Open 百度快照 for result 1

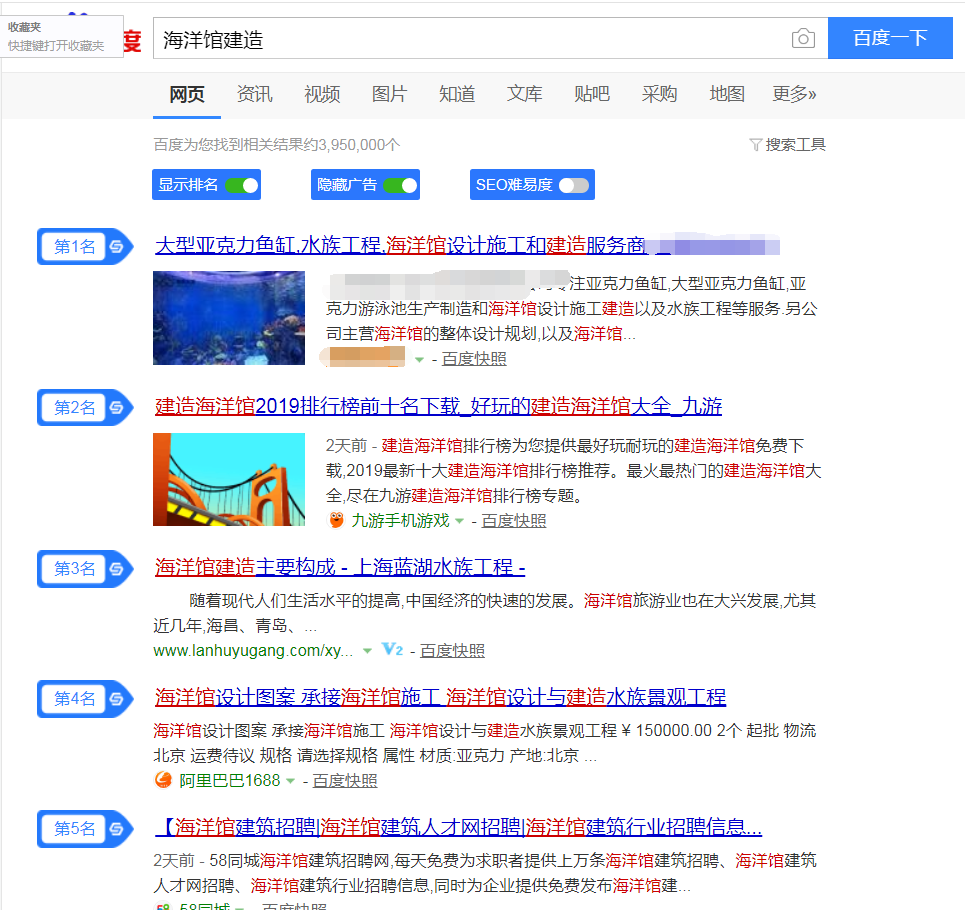(x=474, y=359)
